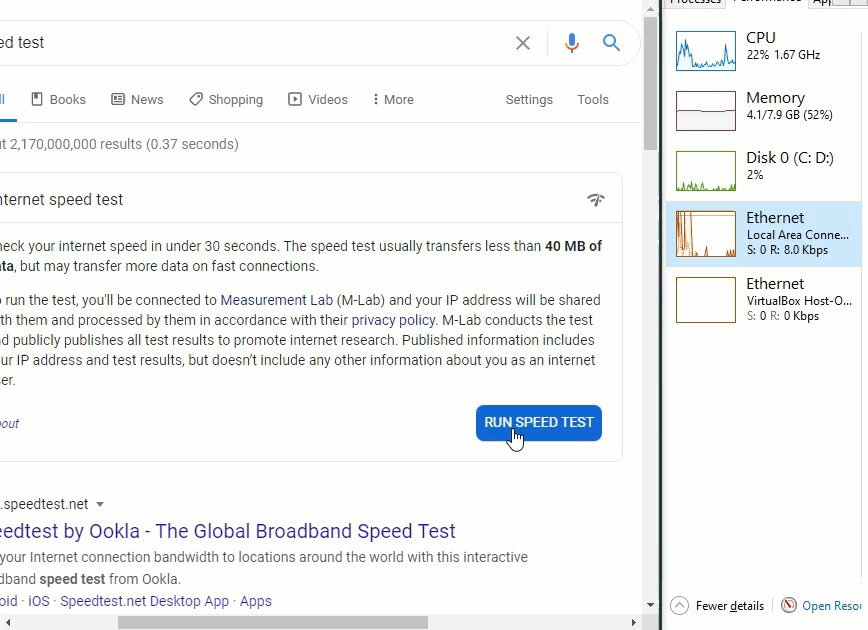Click the horizontal scrollbar thumb in browser

pyautogui.click(x=273, y=623)
